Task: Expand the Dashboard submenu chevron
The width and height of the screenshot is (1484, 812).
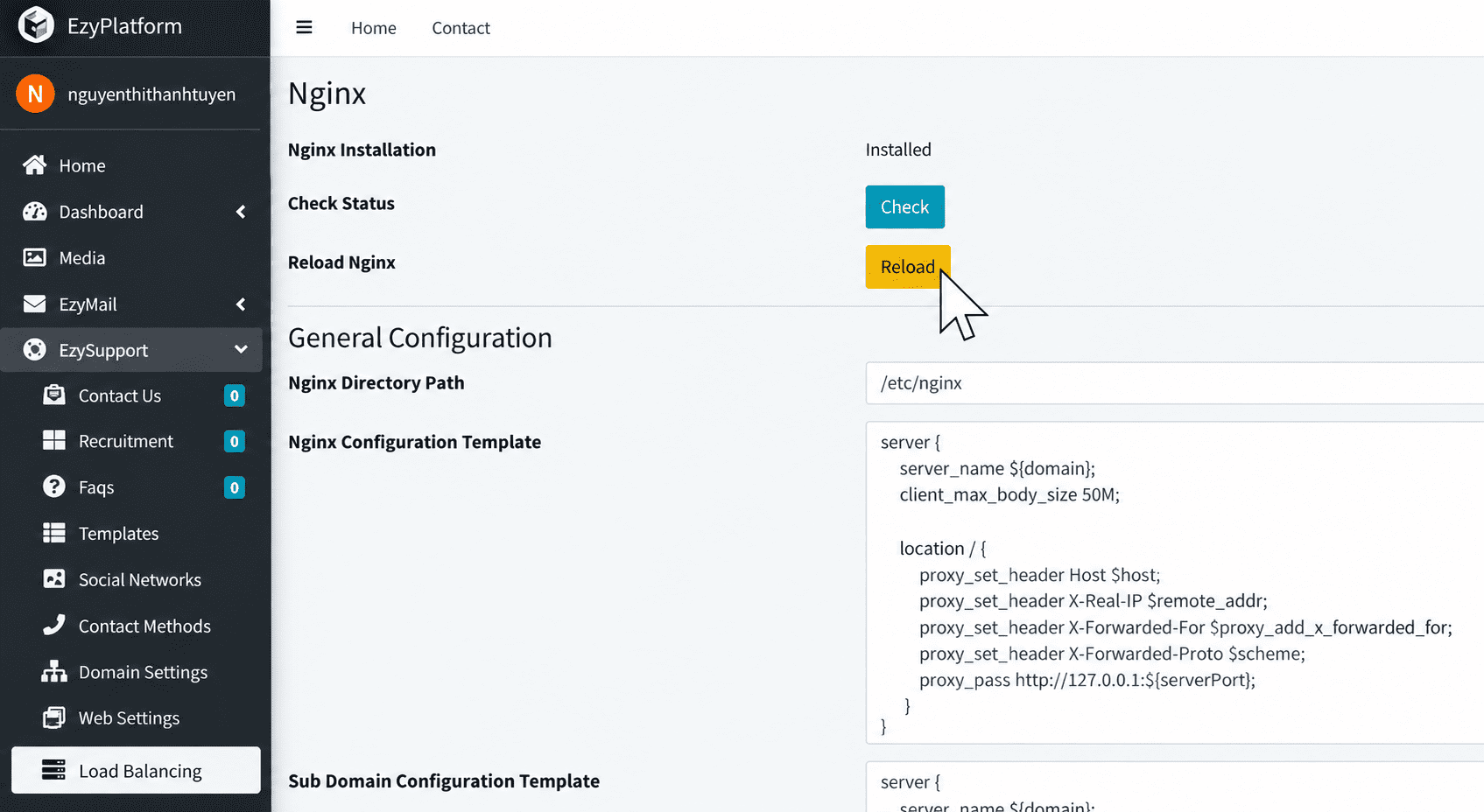Action: point(241,212)
